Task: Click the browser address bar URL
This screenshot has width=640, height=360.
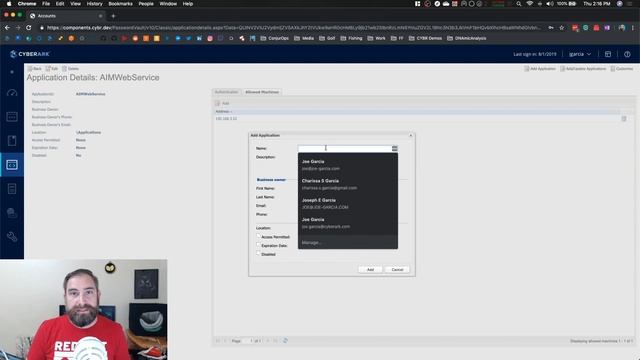Action: click(294, 27)
